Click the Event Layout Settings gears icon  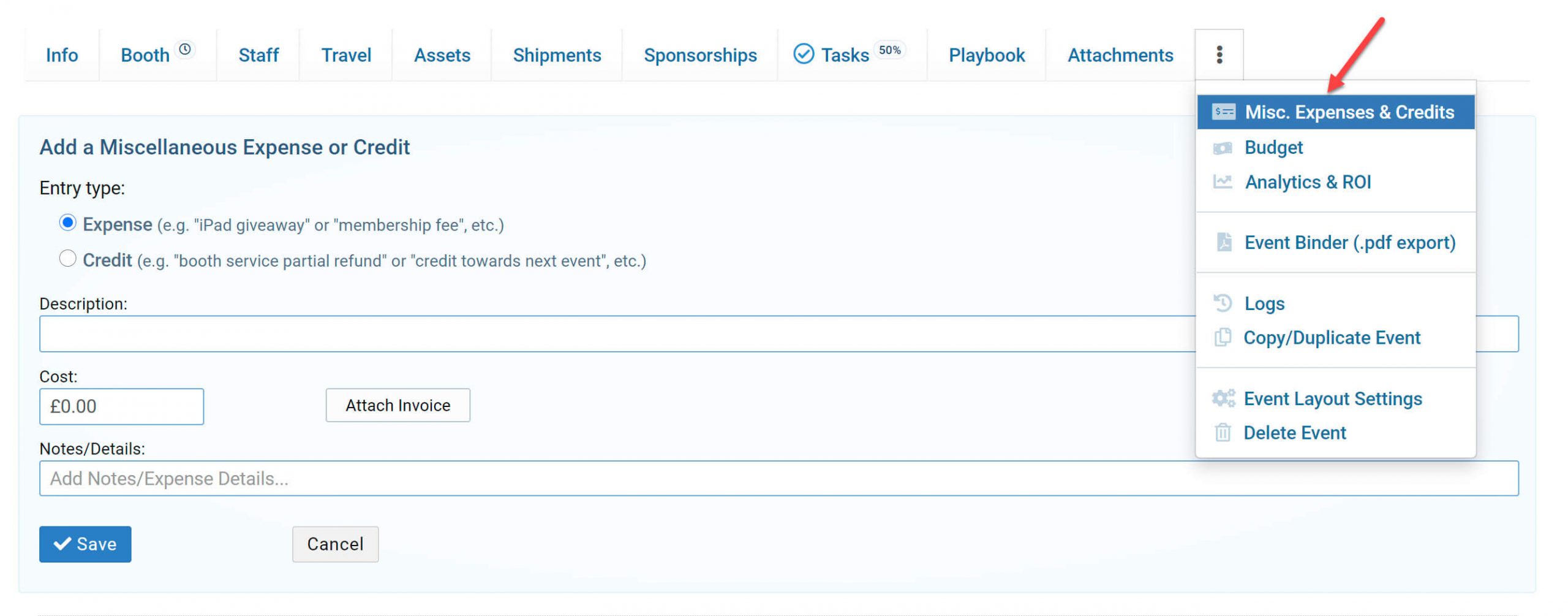pyautogui.click(x=1223, y=399)
